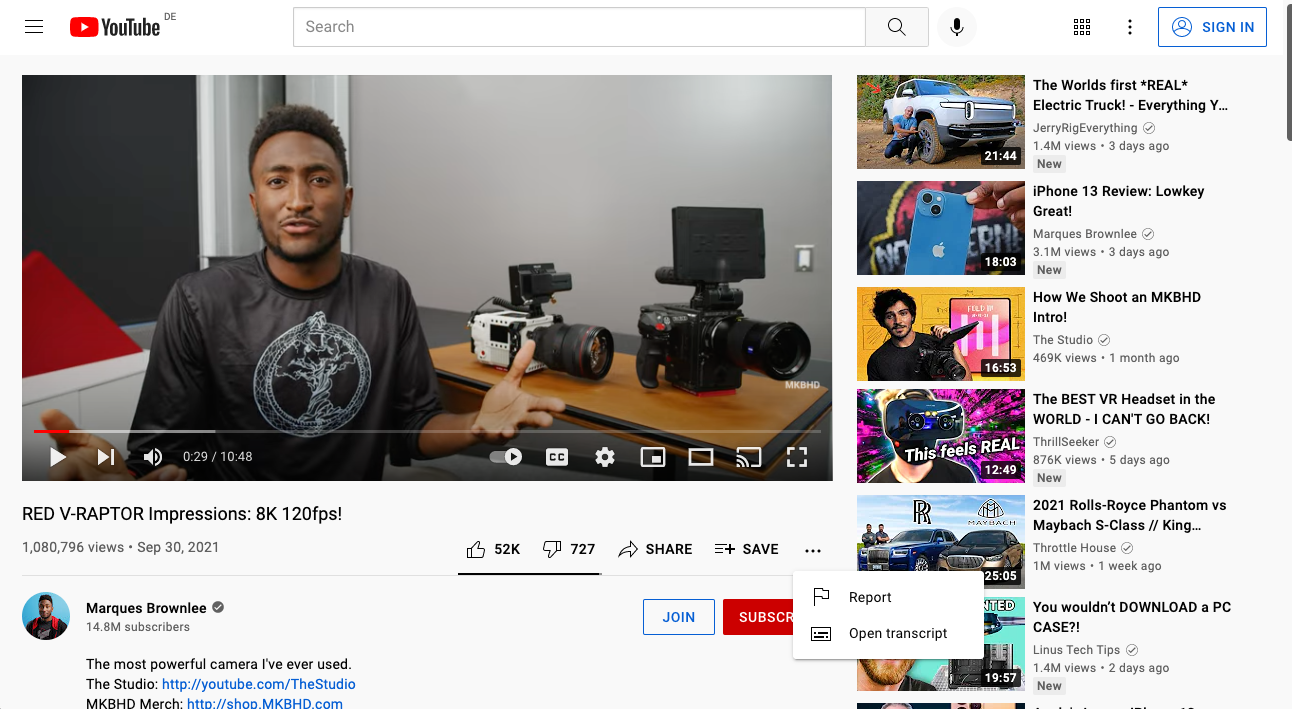Viewport: 1292px width, 709px height.
Task: Open the Electric Truck video thumbnail
Action: (941, 122)
